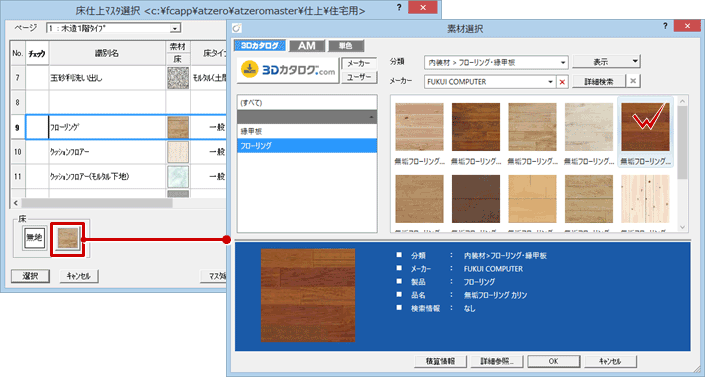The height and width of the screenshot is (377, 705).
Task: Click the クッションフロアー material texture icon
Action: coord(178,152)
